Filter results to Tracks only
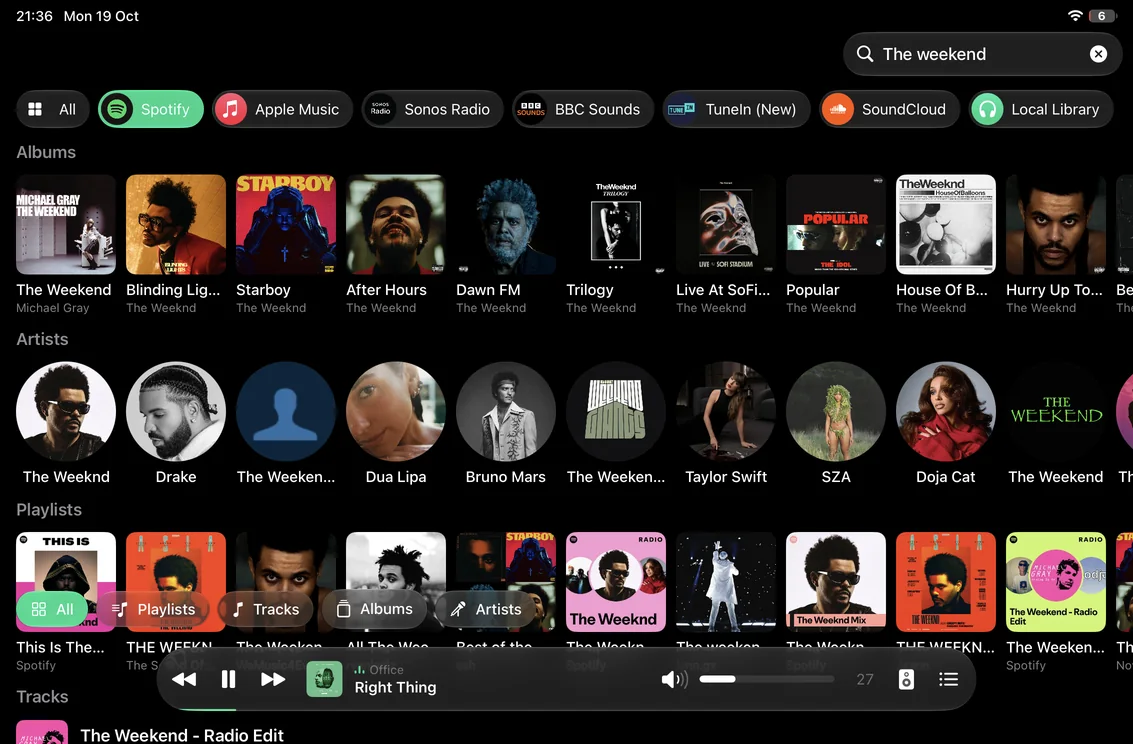Screen dimensions: 1133x744 (x=265, y=609)
